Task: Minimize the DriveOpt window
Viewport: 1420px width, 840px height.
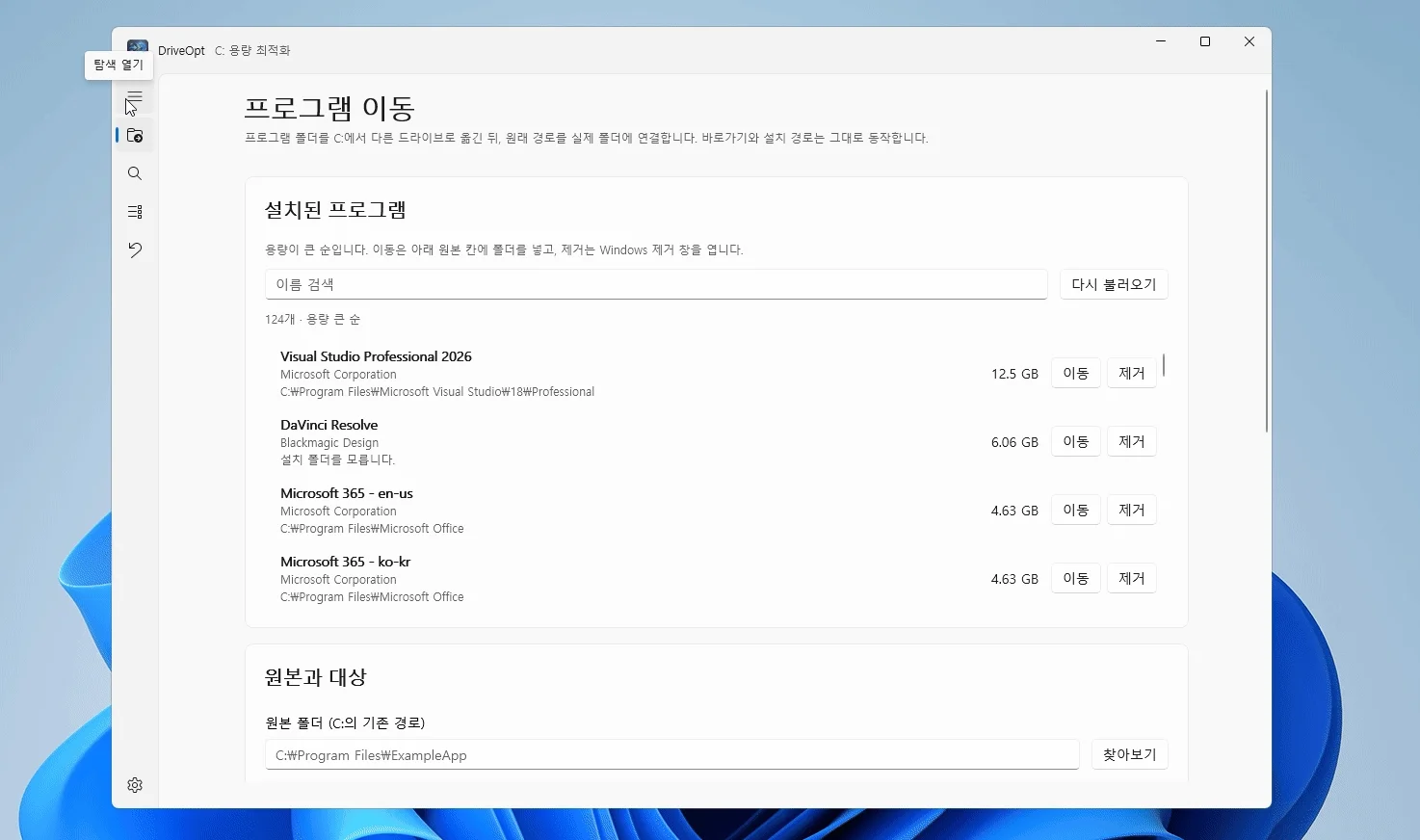Action: 1161,41
